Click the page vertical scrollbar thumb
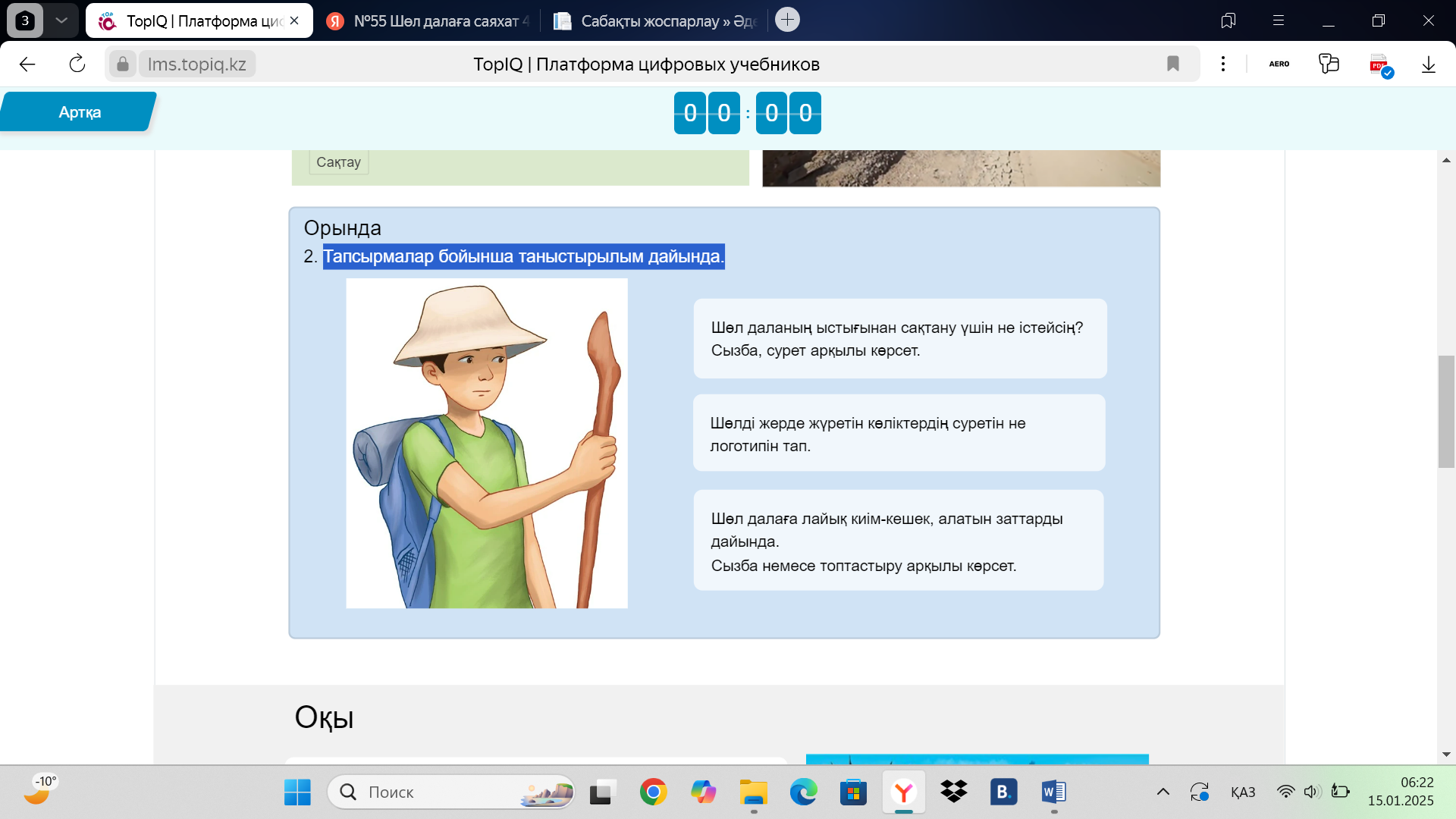The width and height of the screenshot is (1456, 819). (1446, 411)
